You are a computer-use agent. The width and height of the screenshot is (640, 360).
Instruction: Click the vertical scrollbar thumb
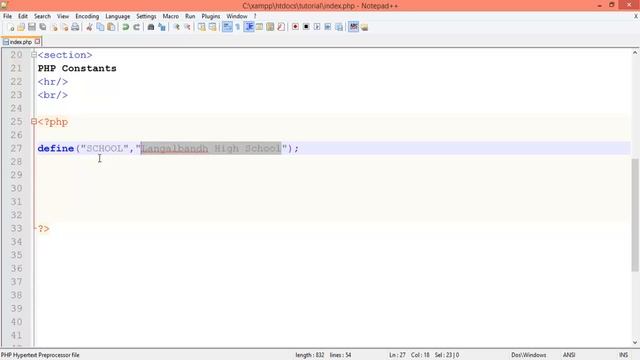[x=635, y=215]
